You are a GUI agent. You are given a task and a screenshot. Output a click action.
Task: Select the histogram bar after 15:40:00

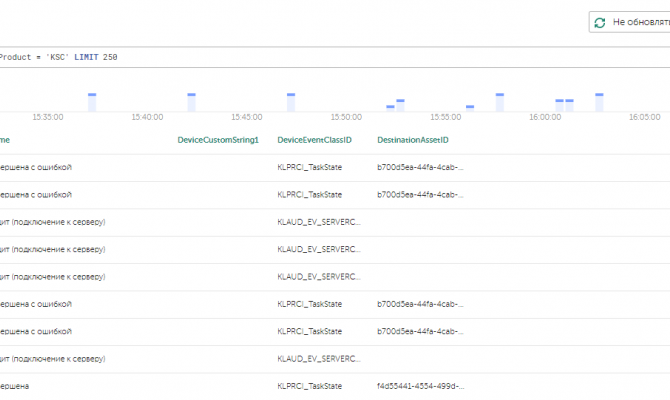pos(191,101)
